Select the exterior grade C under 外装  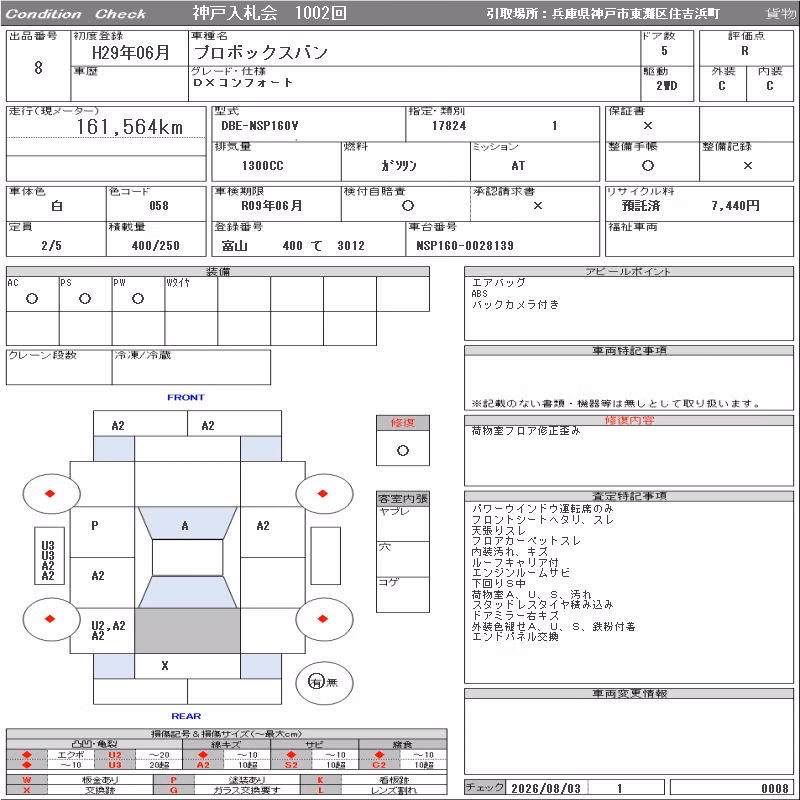(x=721, y=85)
